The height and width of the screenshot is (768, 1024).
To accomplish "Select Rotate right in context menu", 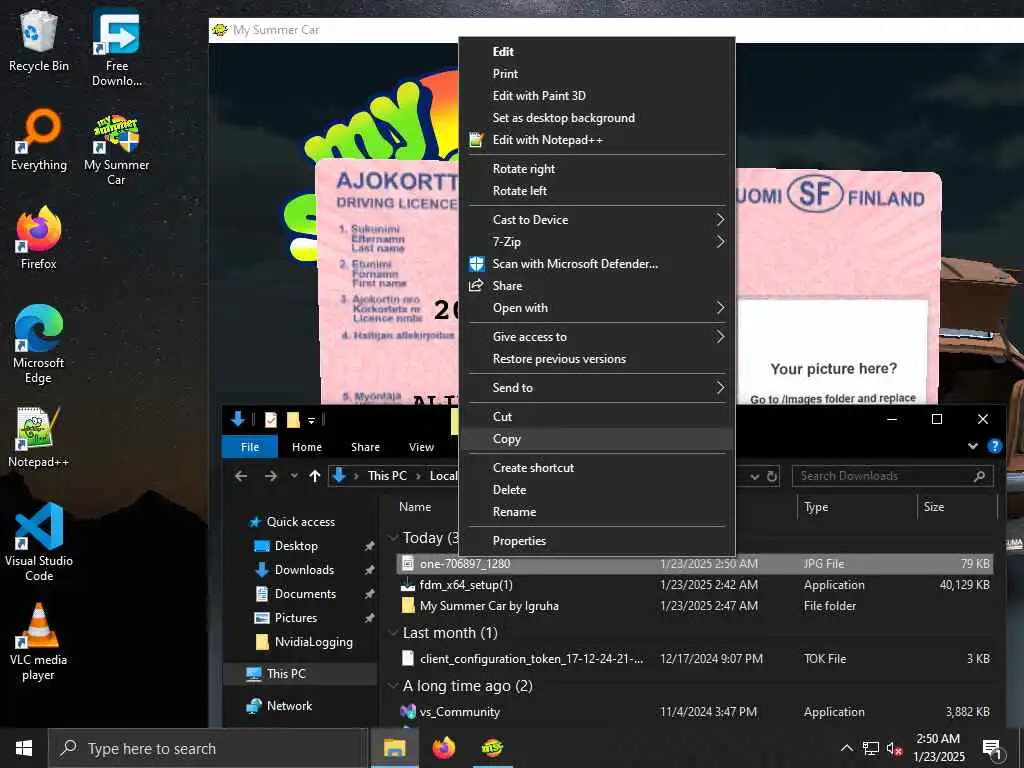I will (597, 168).
